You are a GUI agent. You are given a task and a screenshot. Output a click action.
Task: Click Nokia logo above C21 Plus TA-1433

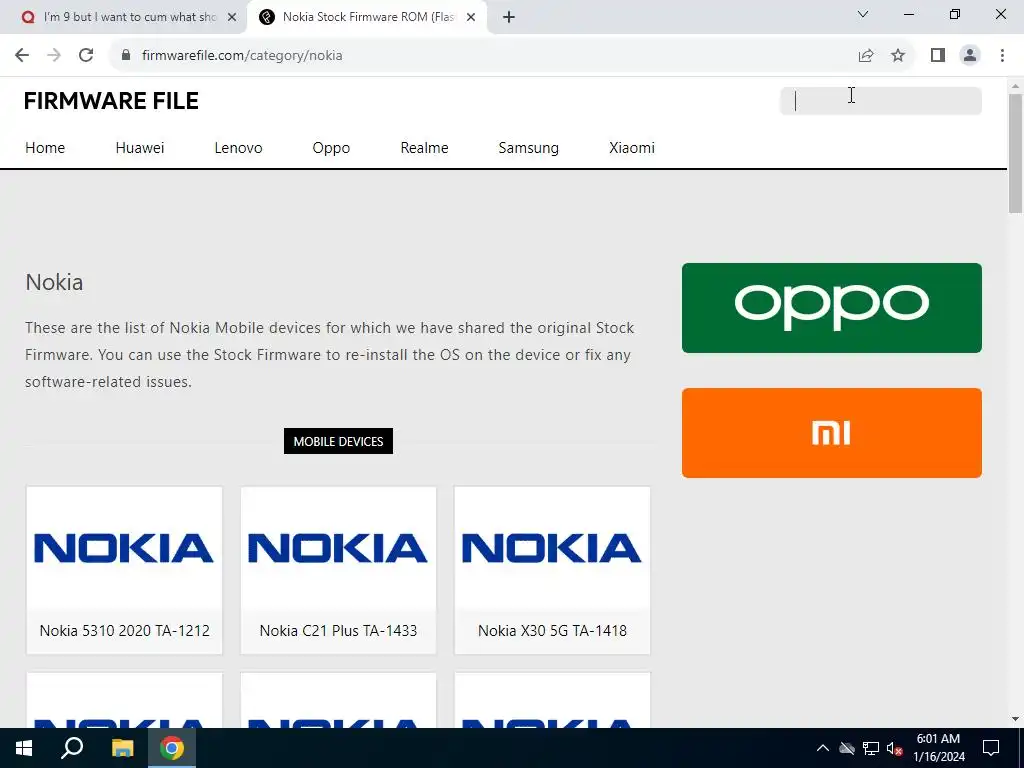point(338,548)
